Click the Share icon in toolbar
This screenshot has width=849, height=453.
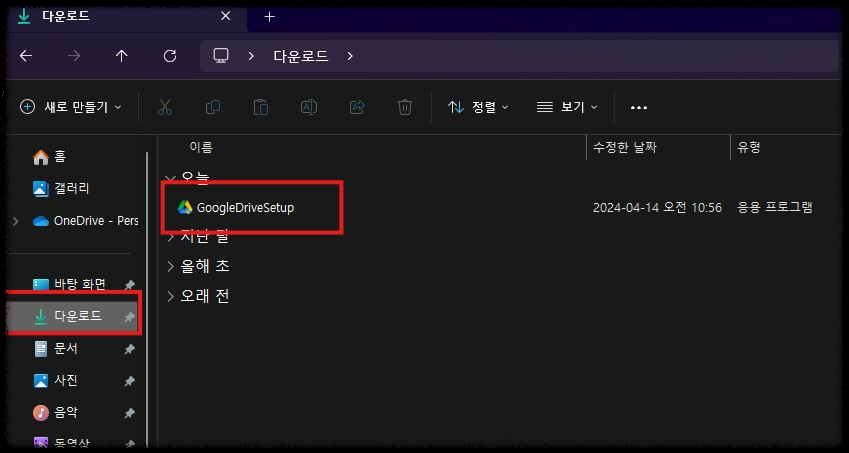click(357, 107)
